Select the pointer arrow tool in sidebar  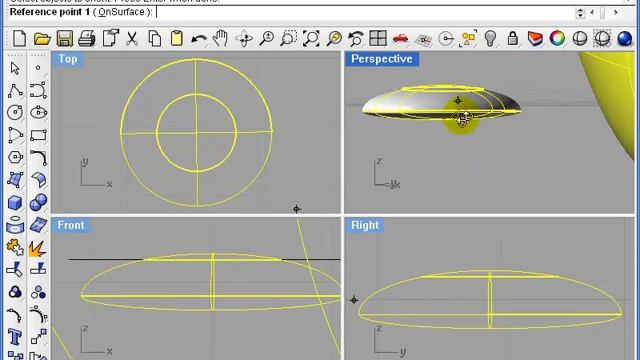coord(15,68)
